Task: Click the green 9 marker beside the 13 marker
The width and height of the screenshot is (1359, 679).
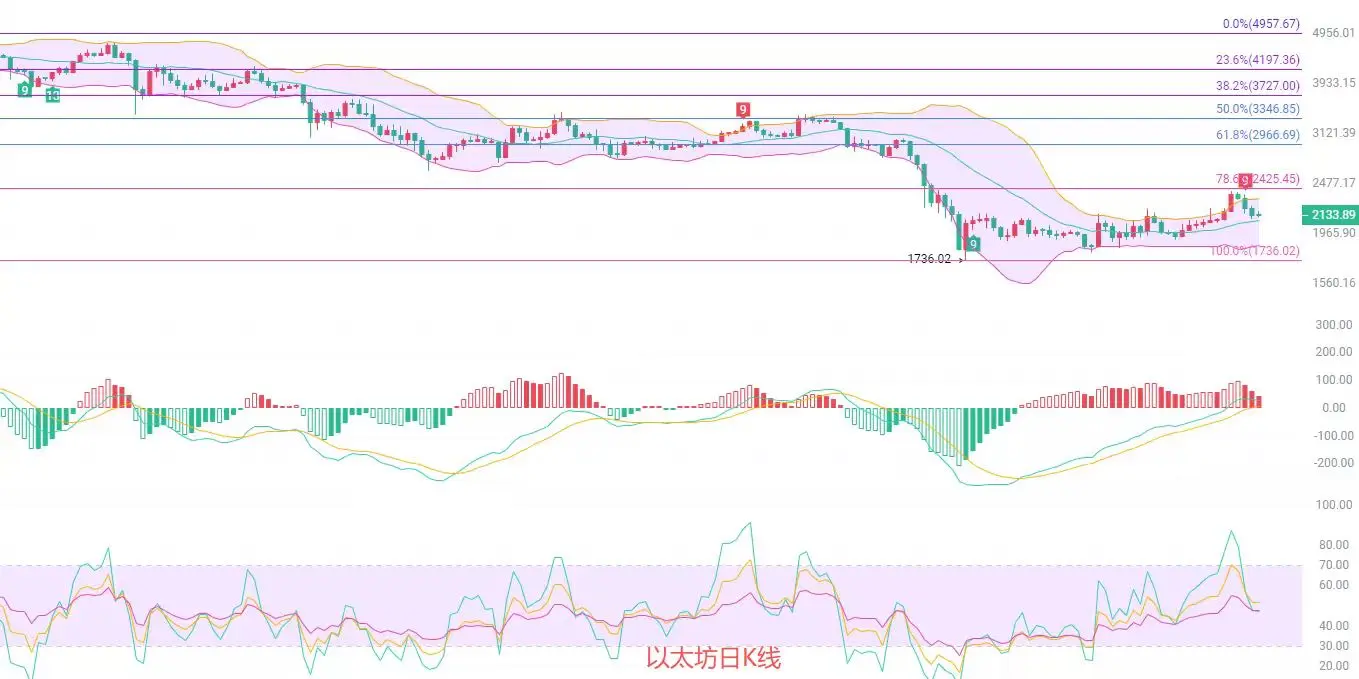Action: 24,90
